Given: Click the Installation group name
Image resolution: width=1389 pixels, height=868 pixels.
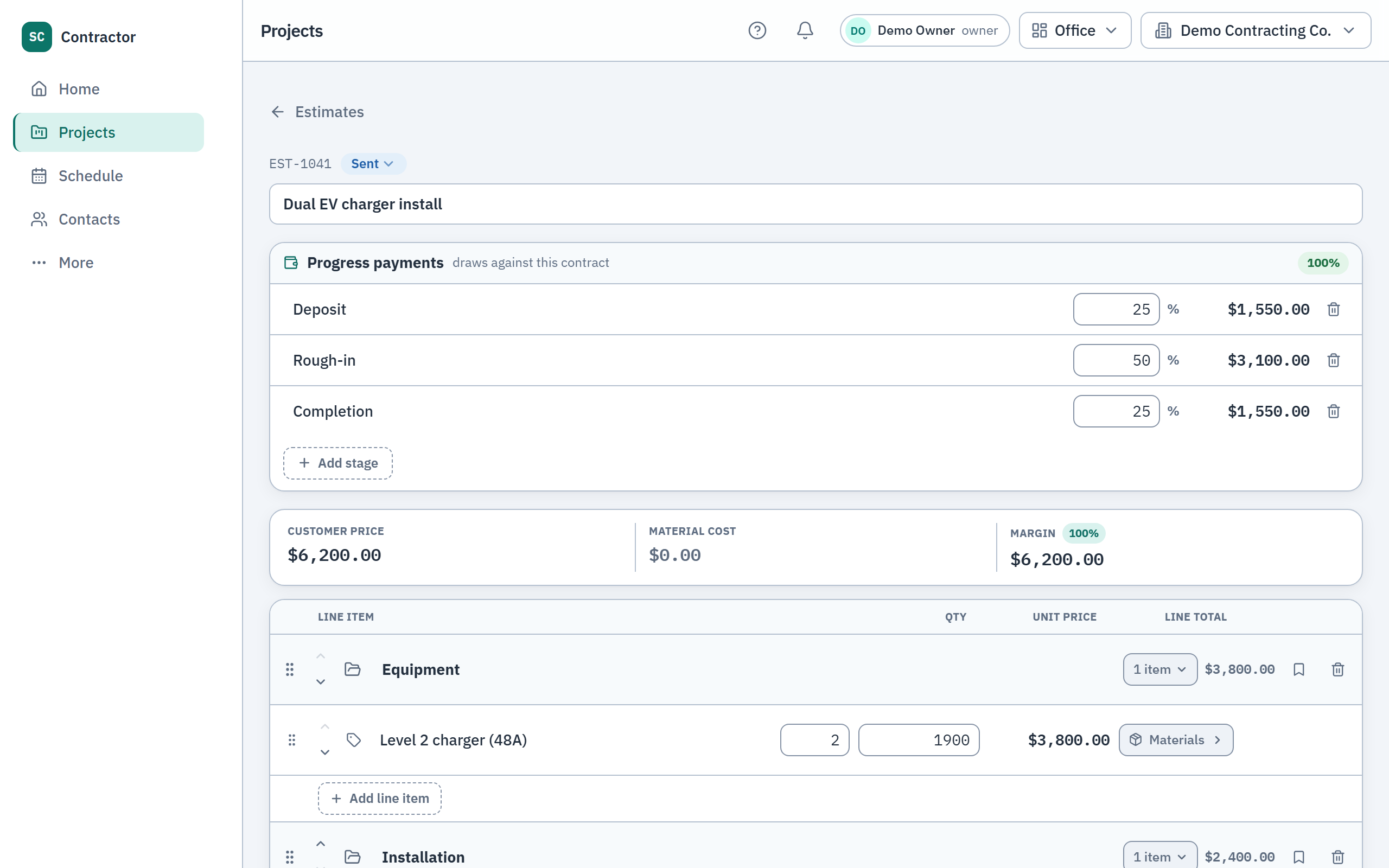Looking at the screenshot, I should [x=423, y=857].
